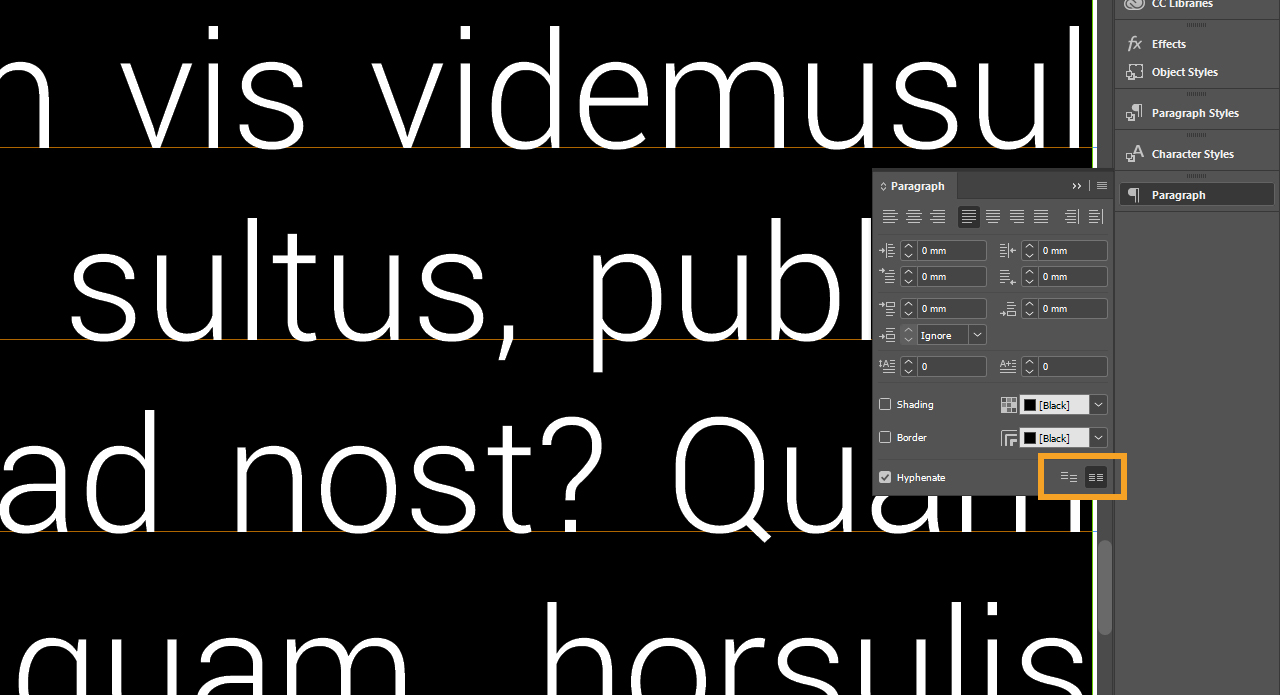Screen dimensions: 1280x695
Task: Open the Character Styles panel icon
Action: [1134, 154]
